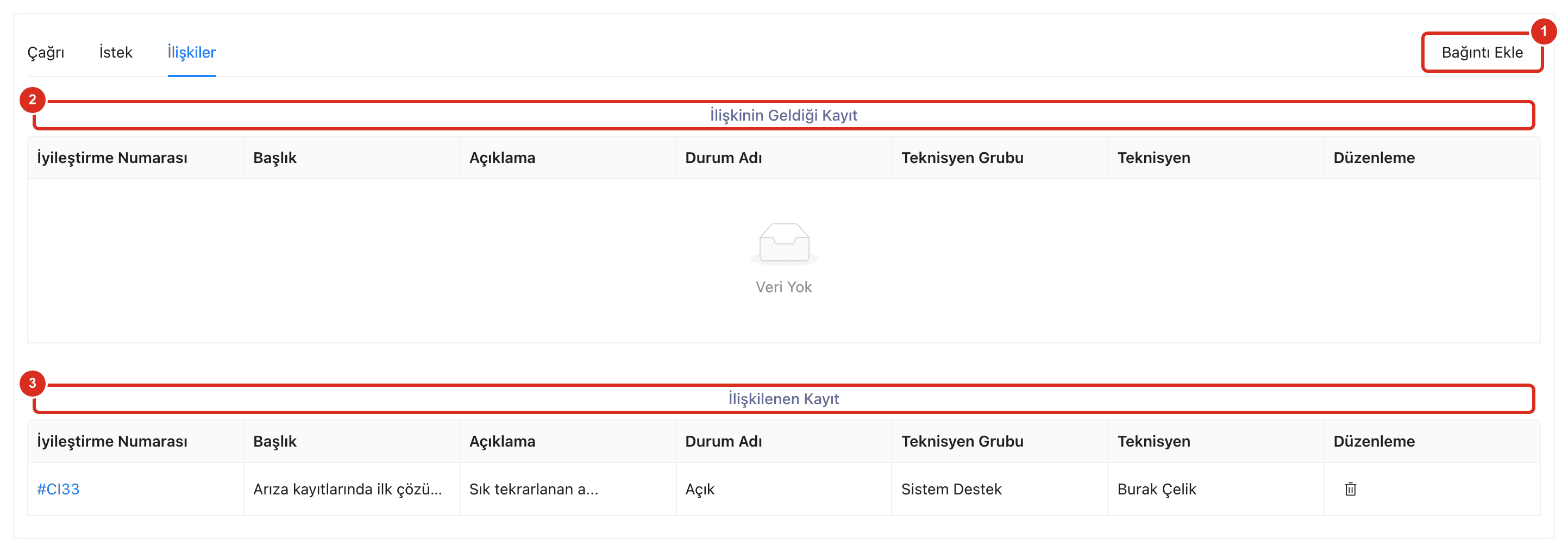The height and width of the screenshot is (552, 1568).
Task: Click the 'İlişkinin Geldiği Kayıt' section heading
Action: (783, 115)
